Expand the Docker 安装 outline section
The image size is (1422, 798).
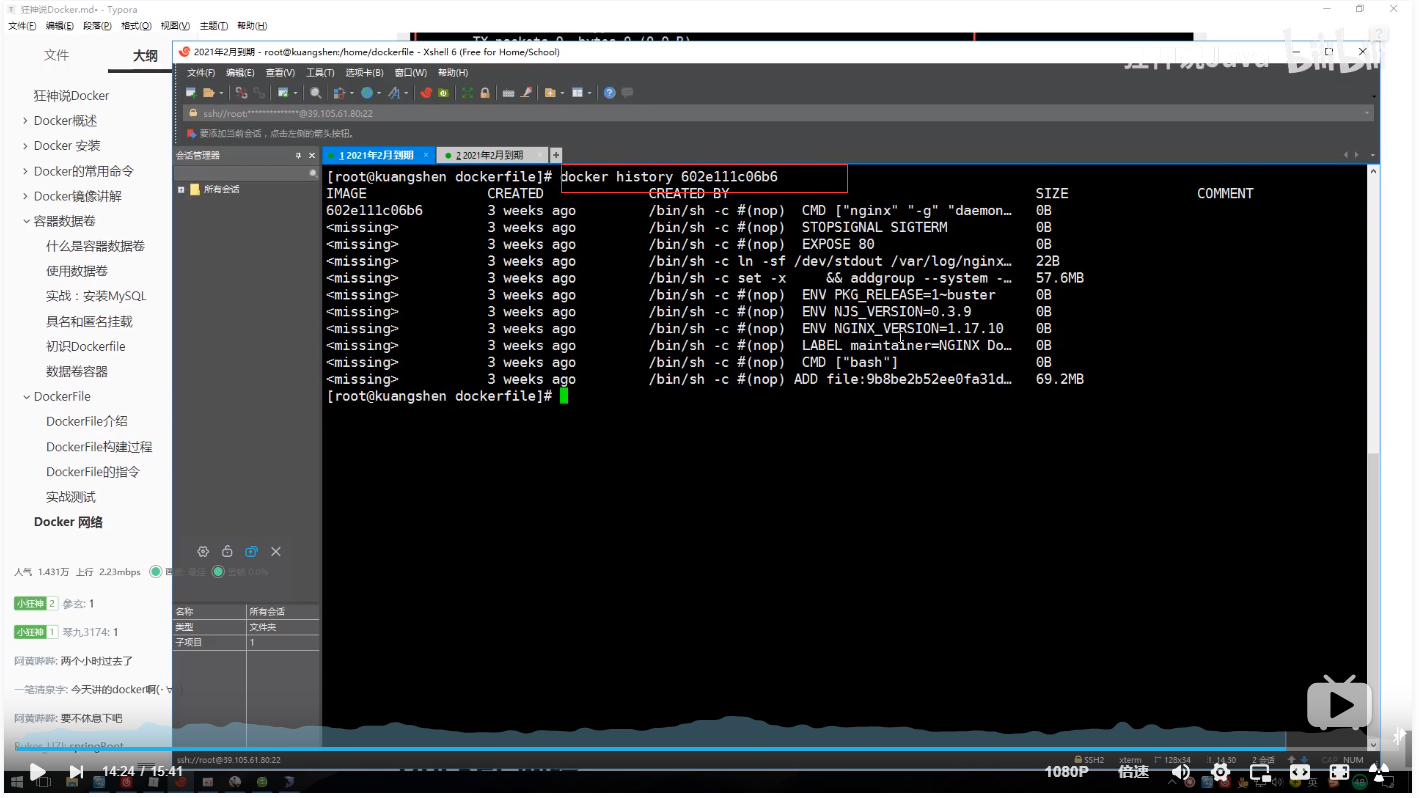click(25, 146)
